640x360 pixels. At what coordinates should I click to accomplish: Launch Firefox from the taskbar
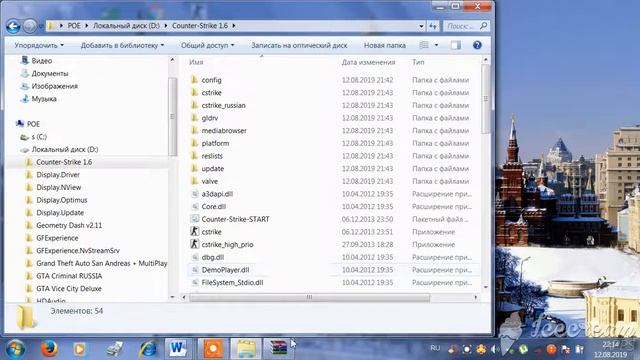coord(49,349)
